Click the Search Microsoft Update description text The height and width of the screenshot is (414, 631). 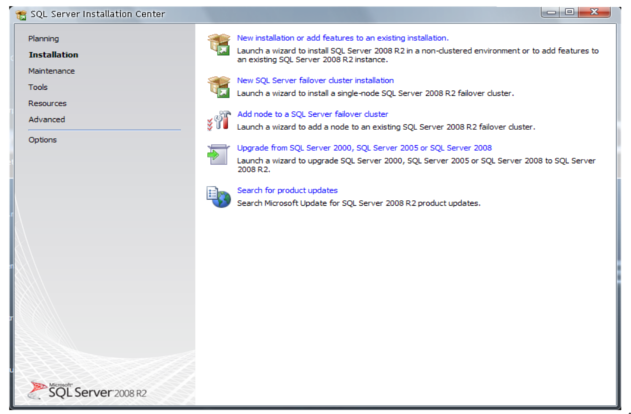click(359, 203)
